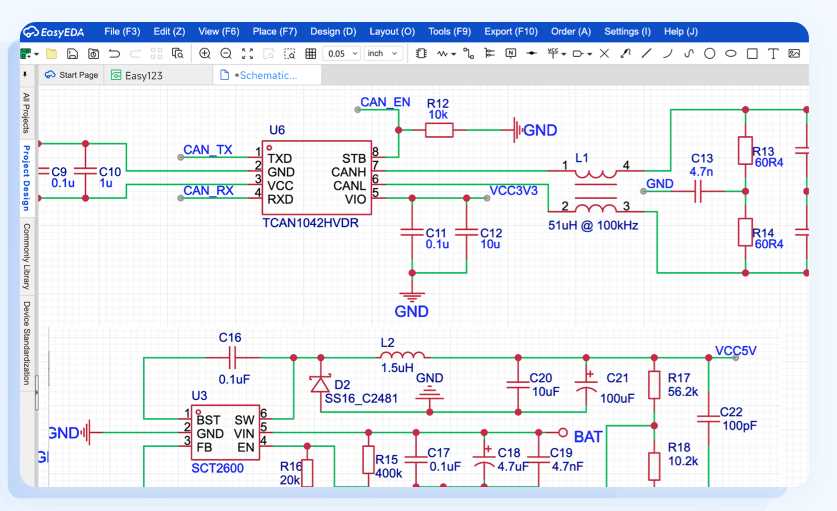The image size is (837, 511).
Task: Expand the power/ground symbol dropdown
Action: click(x=564, y=54)
